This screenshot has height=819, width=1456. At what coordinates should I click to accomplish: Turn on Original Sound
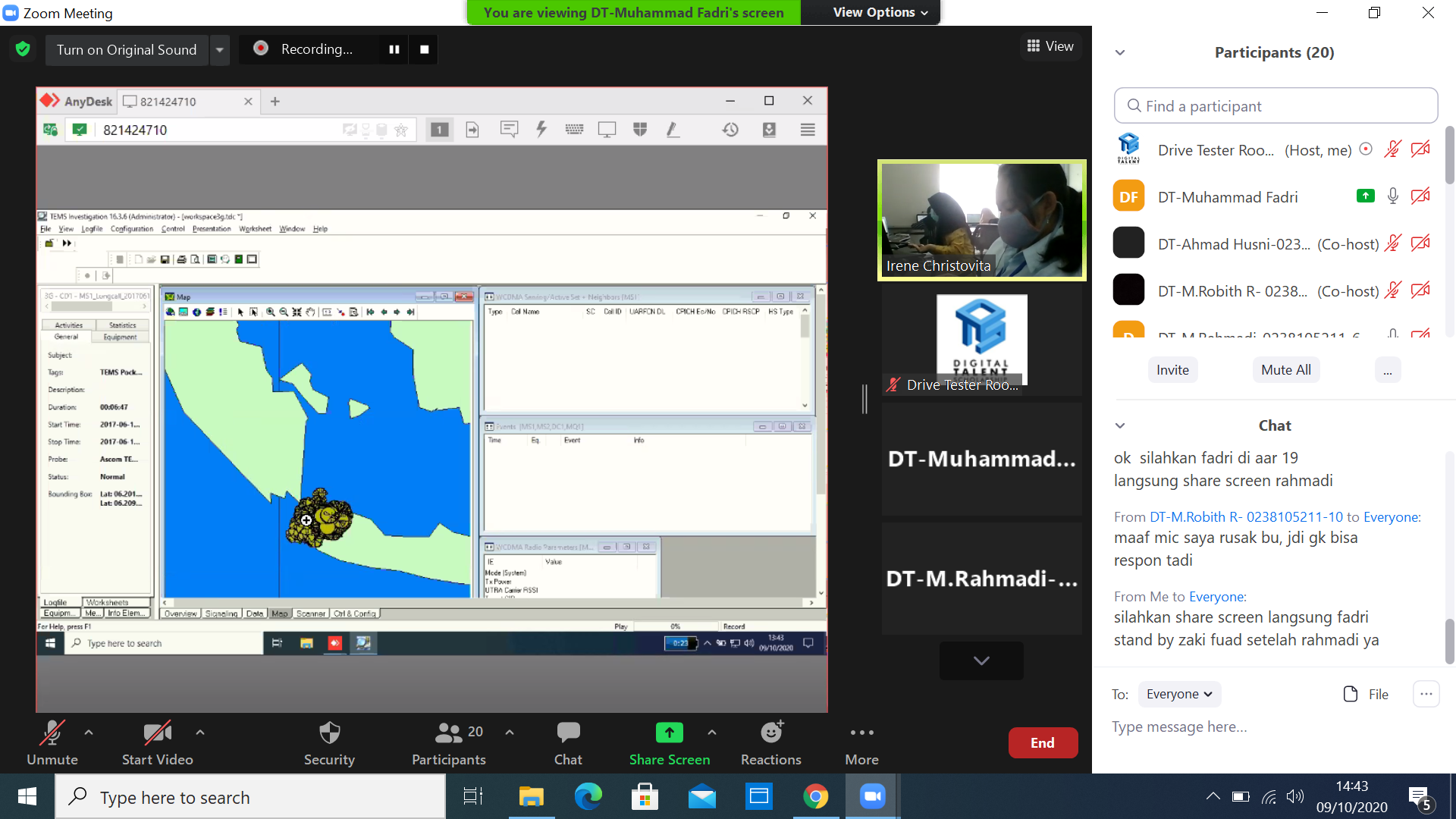tap(127, 50)
